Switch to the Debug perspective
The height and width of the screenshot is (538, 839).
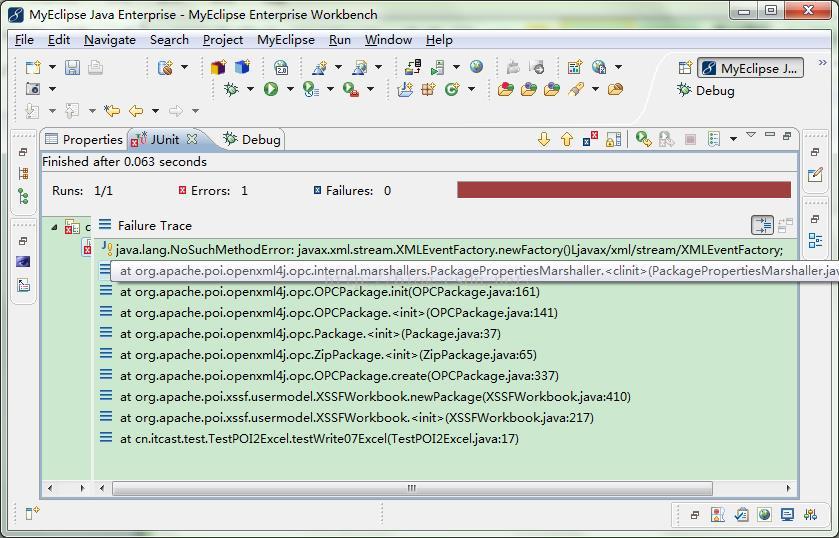click(x=706, y=90)
